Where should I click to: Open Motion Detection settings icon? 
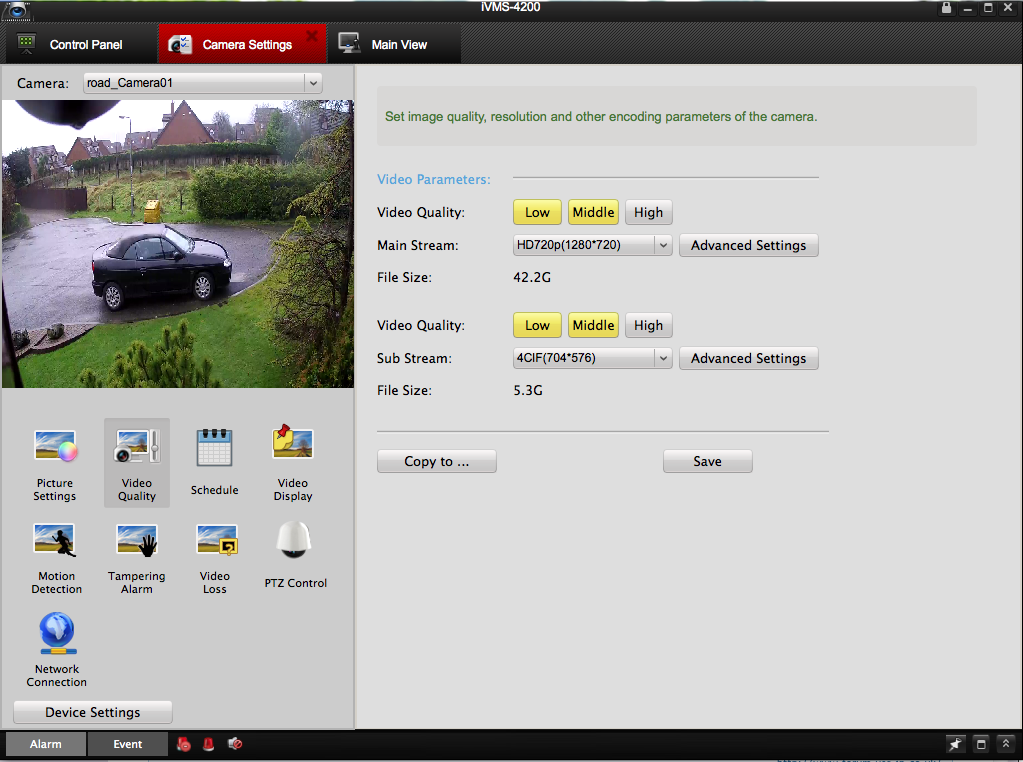(56, 541)
